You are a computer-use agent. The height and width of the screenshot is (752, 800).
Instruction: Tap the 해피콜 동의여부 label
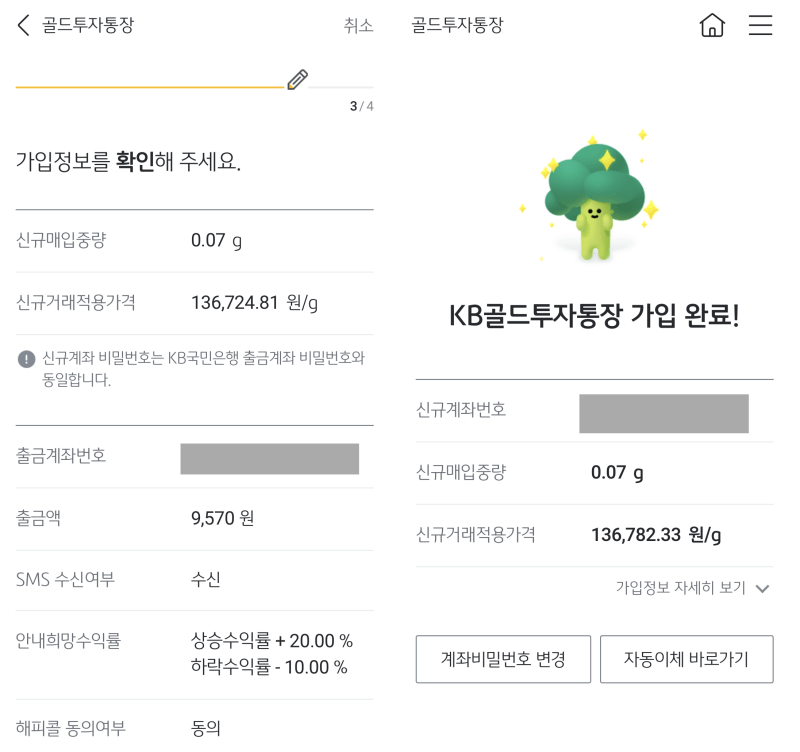tap(70, 728)
